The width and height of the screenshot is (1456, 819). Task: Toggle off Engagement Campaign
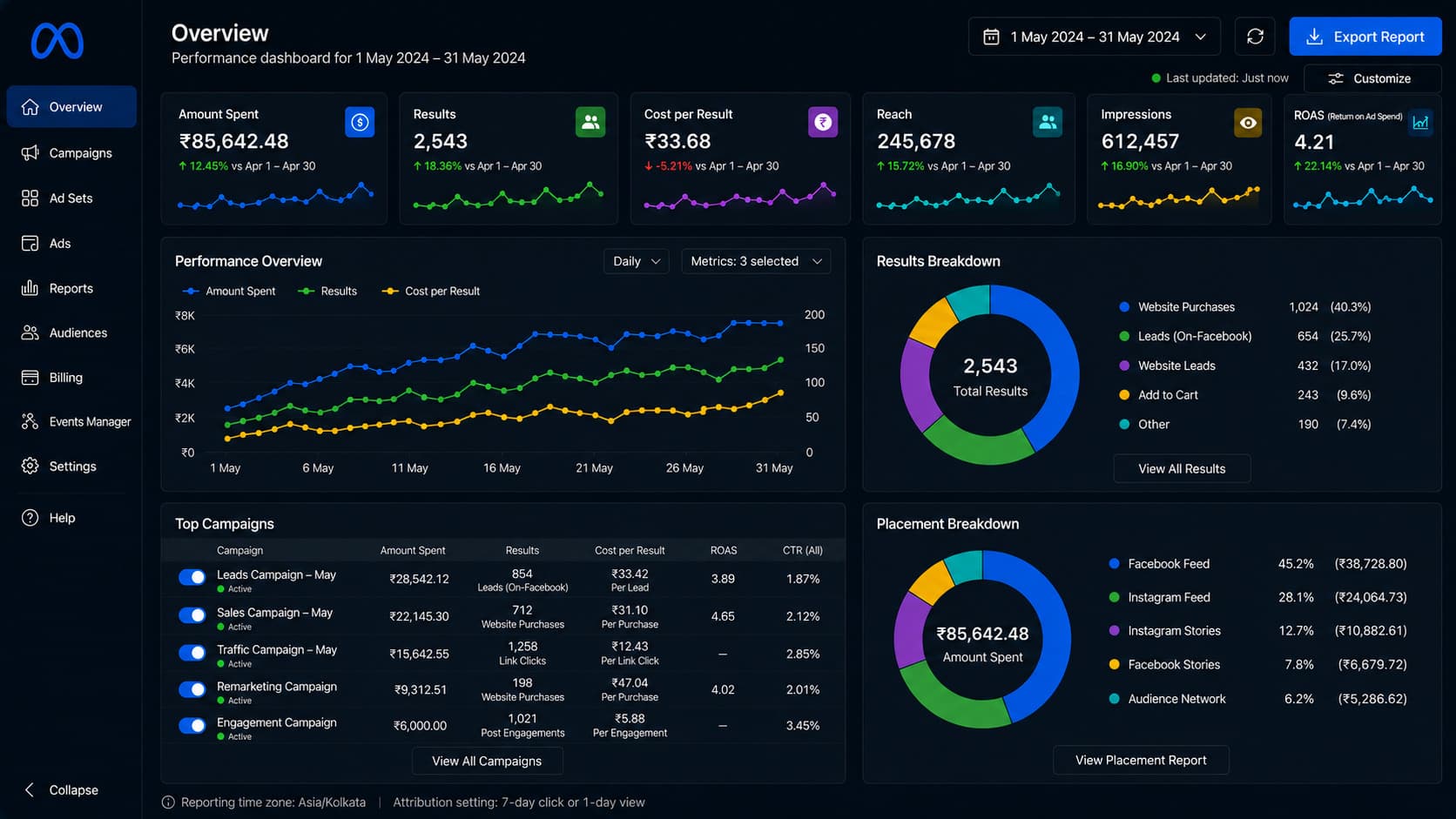[192, 725]
